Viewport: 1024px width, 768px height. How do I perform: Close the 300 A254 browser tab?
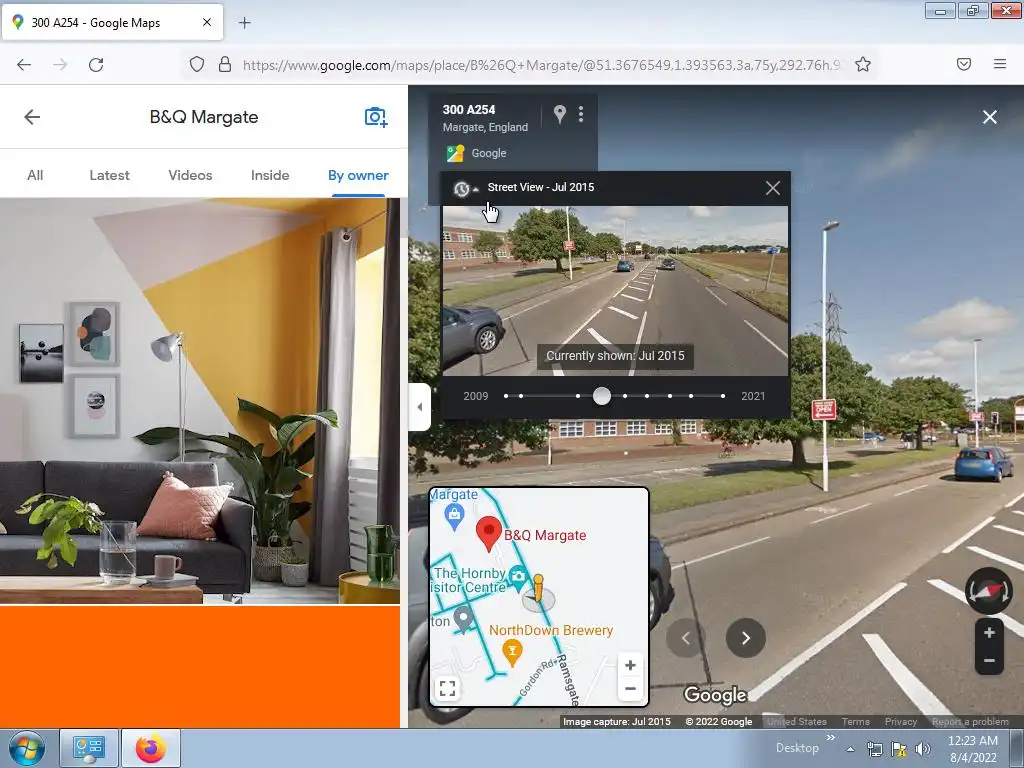tap(207, 22)
